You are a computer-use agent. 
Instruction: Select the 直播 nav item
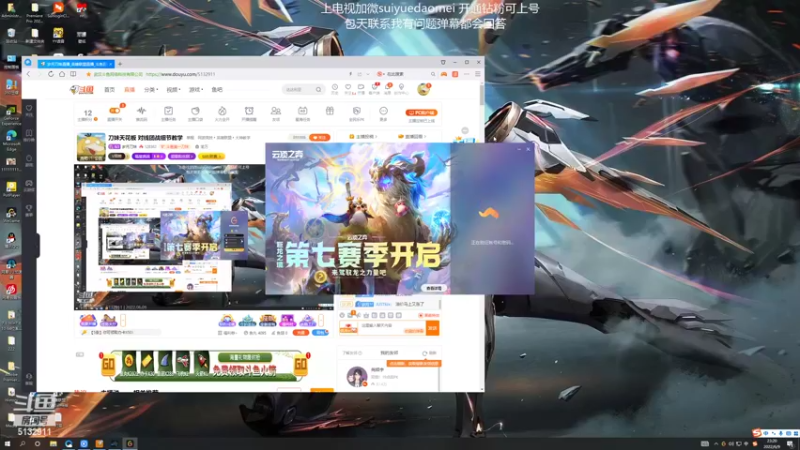[x=130, y=90]
